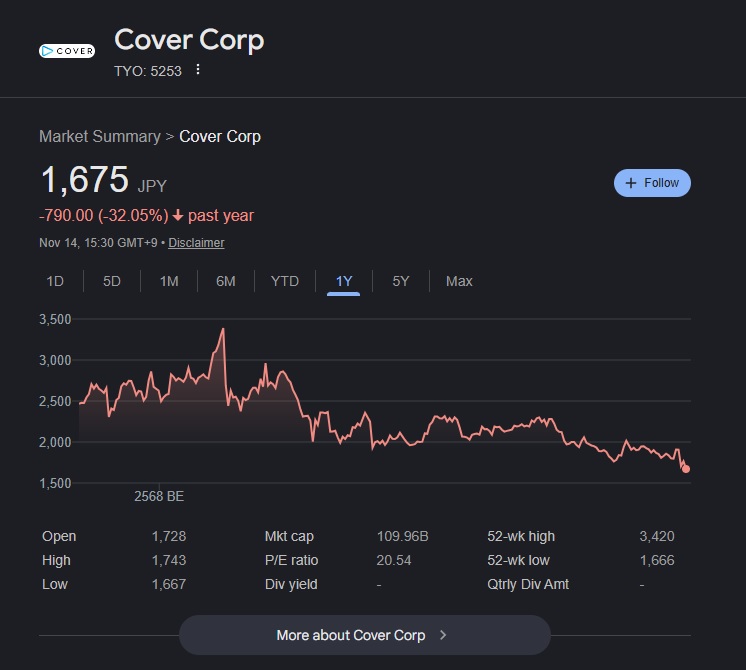
Task: Click the 3,500 y-axis label
Action: coord(55,319)
